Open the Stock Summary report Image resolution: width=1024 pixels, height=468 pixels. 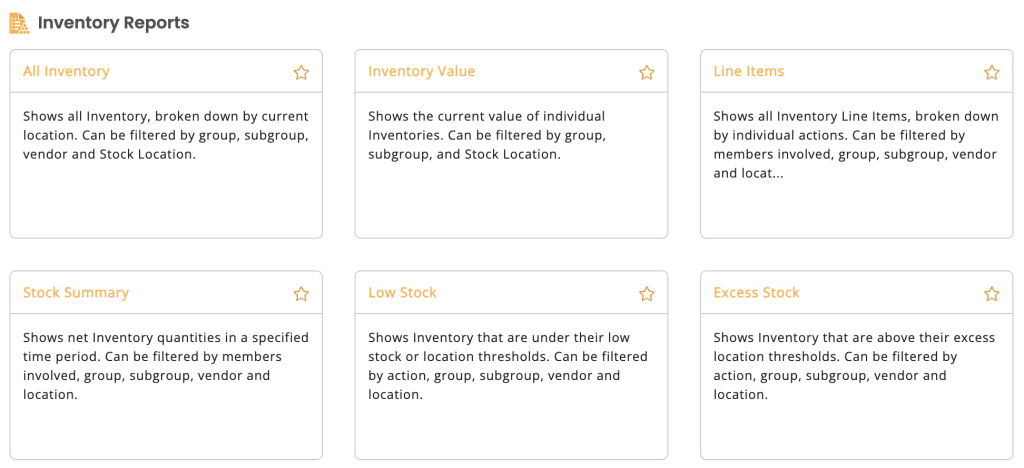point(76,292)
